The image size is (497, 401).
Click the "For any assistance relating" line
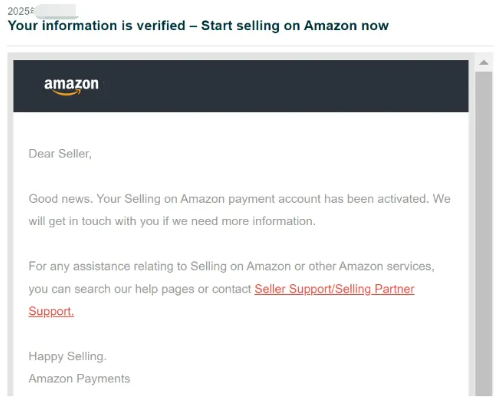(231, 266)
